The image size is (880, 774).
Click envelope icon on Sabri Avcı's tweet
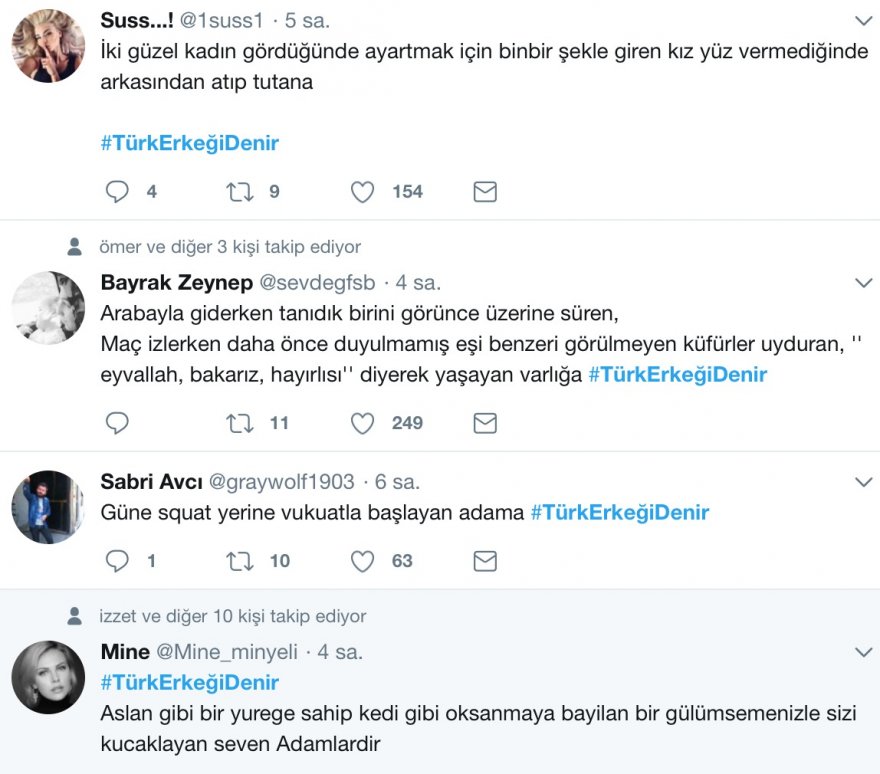(x=485, y=561)
